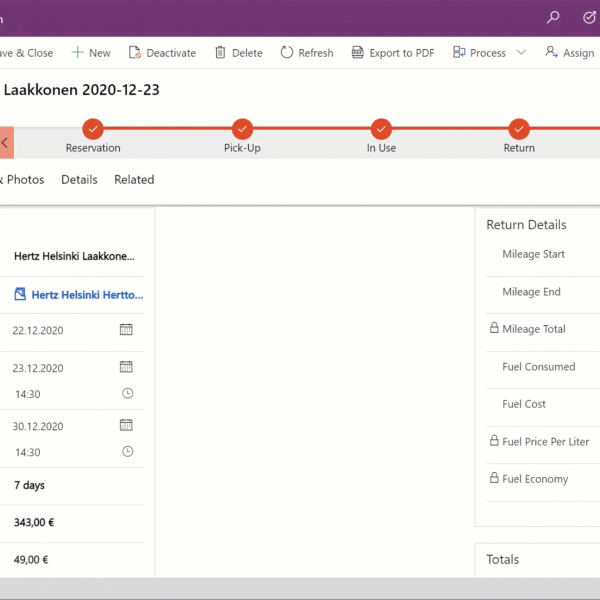The width and height of the screenshot is (600, 600).
Task: Click the Mileage End label
Action: coord(532,292)
